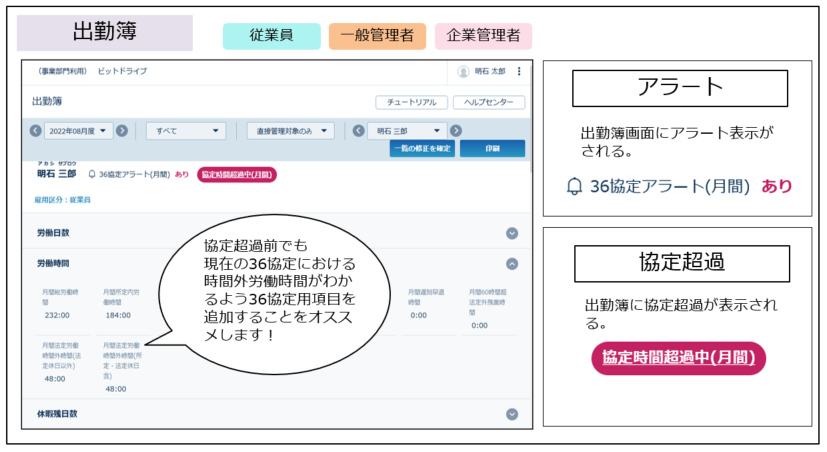This screenshot has width=827, height=452.
Task: Switch to previous employee before 明石 三郎
Action: click(x=355, y=131)
